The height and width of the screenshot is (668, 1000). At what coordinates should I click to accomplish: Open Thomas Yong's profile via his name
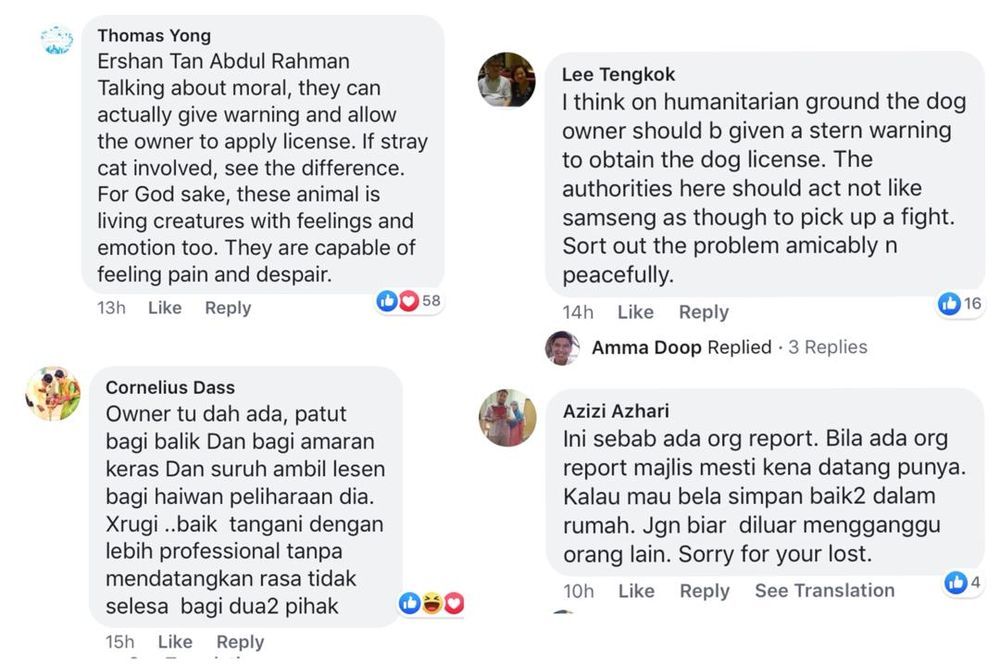(x=154, y=34)
